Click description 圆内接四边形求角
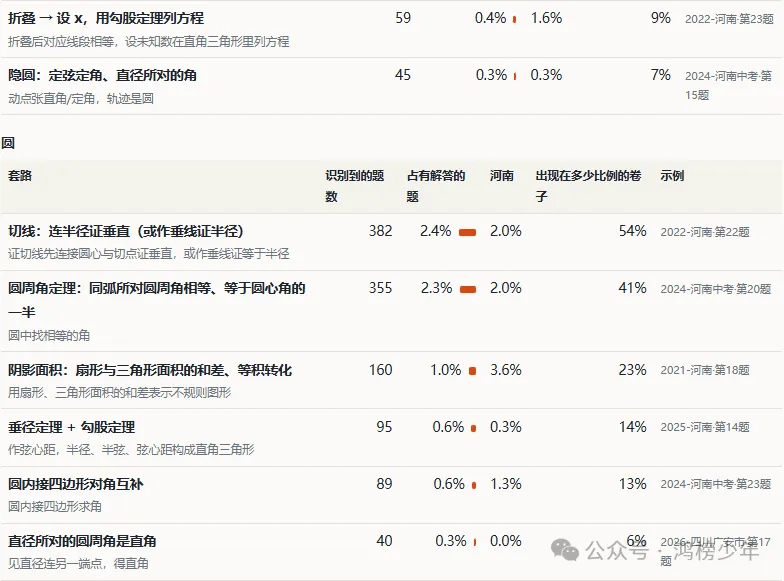This screenshot has height=581, width=784. pyautogui.click(x=54, y=506)
